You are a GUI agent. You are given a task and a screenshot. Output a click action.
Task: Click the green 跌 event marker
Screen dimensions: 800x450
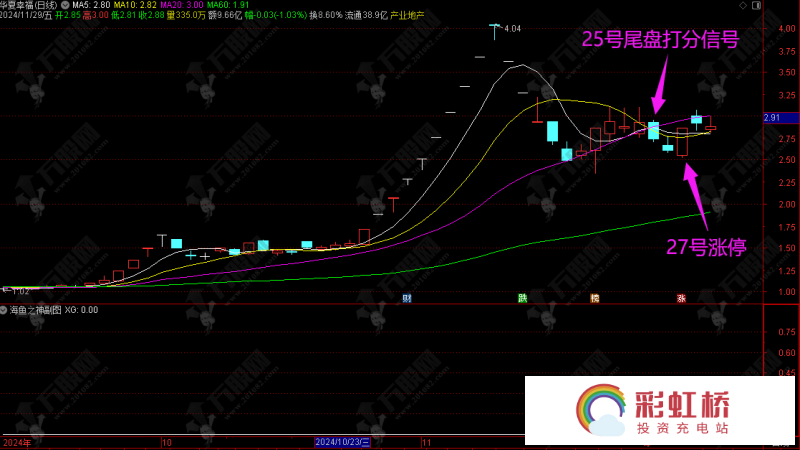tap(522, 298)
